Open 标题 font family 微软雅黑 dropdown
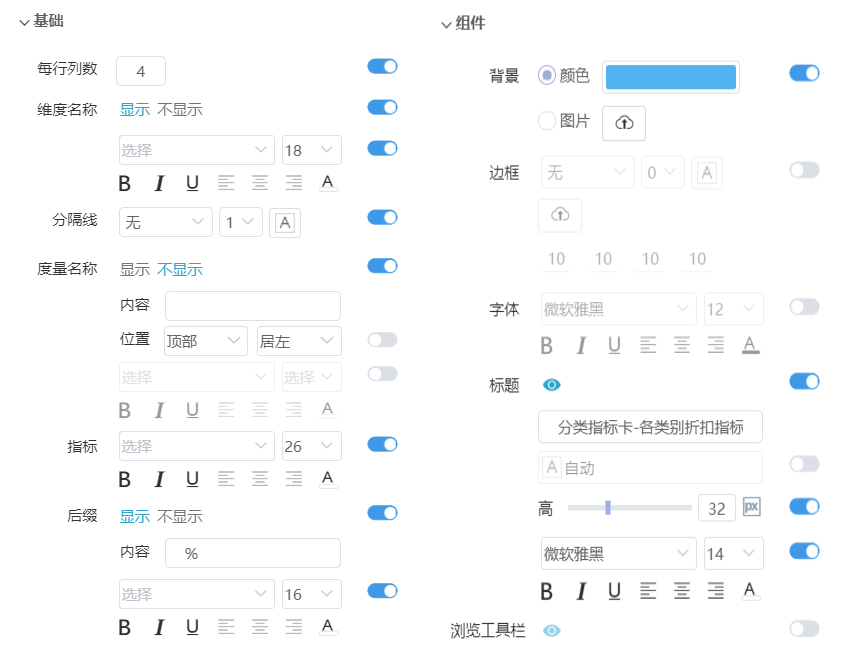 click(x=618, y=554)
